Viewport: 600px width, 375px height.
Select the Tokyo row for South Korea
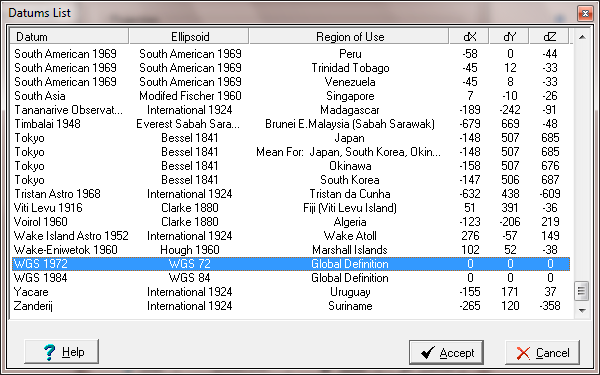click(x=291, y=180)
